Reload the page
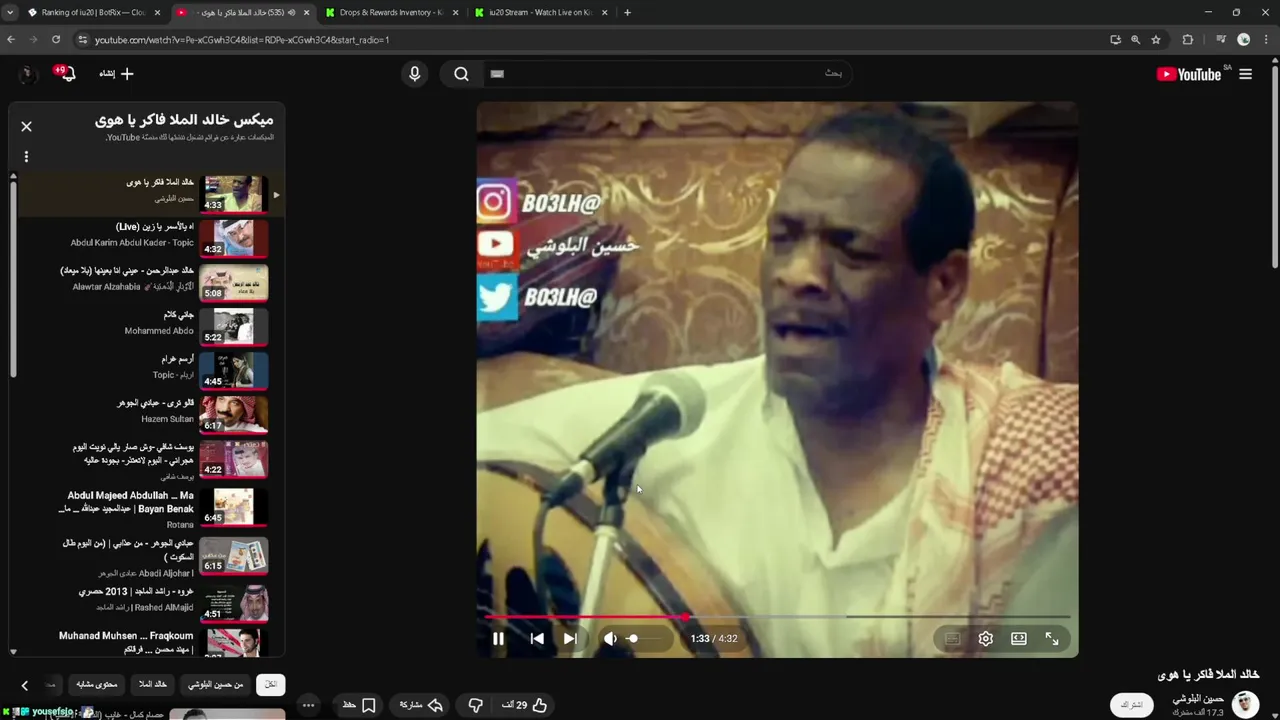This screenshot has width=1280, height=720. point(56,40)
